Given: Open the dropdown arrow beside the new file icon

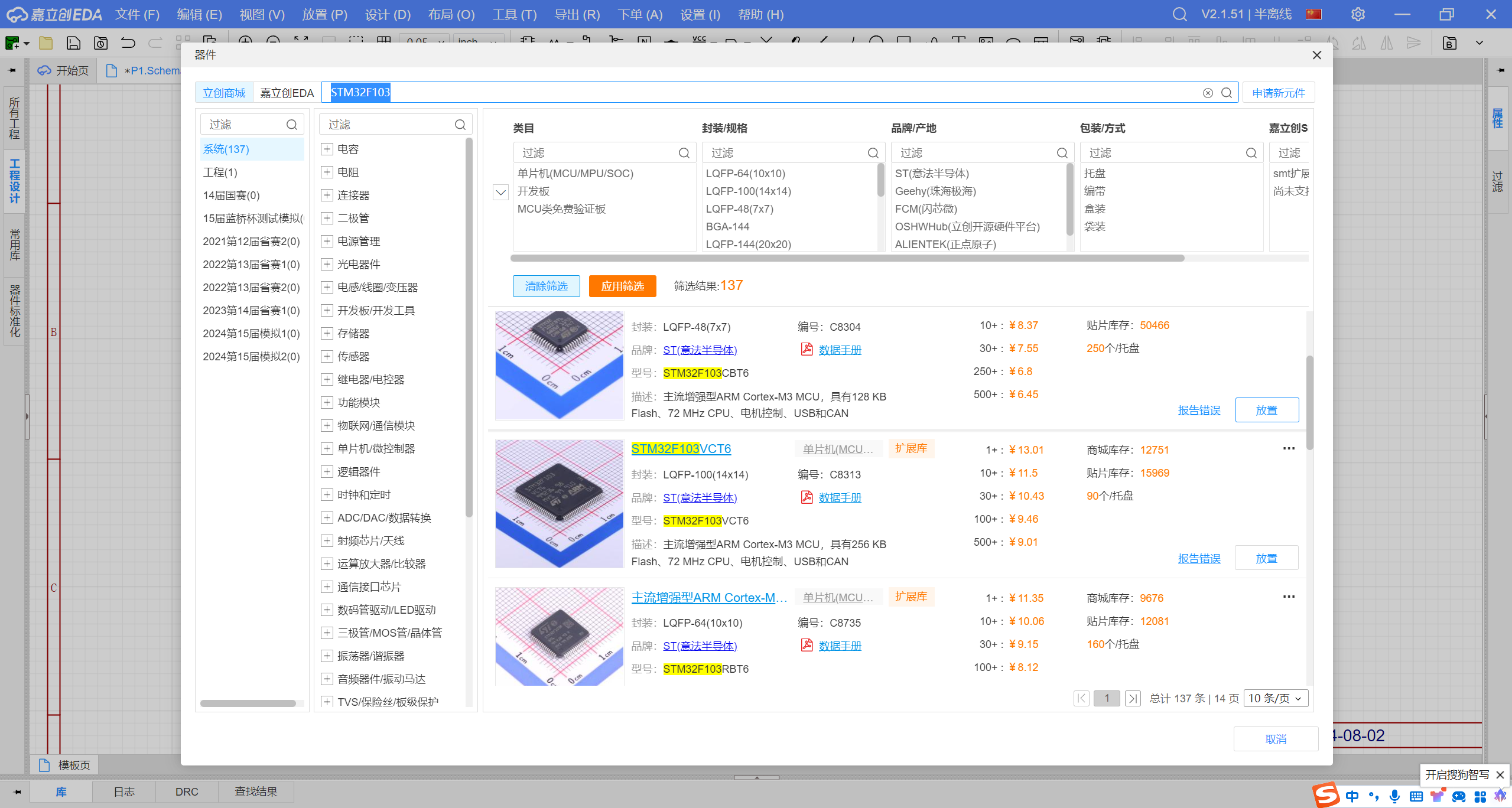Looking at the screenshot, I should point(27,44).
